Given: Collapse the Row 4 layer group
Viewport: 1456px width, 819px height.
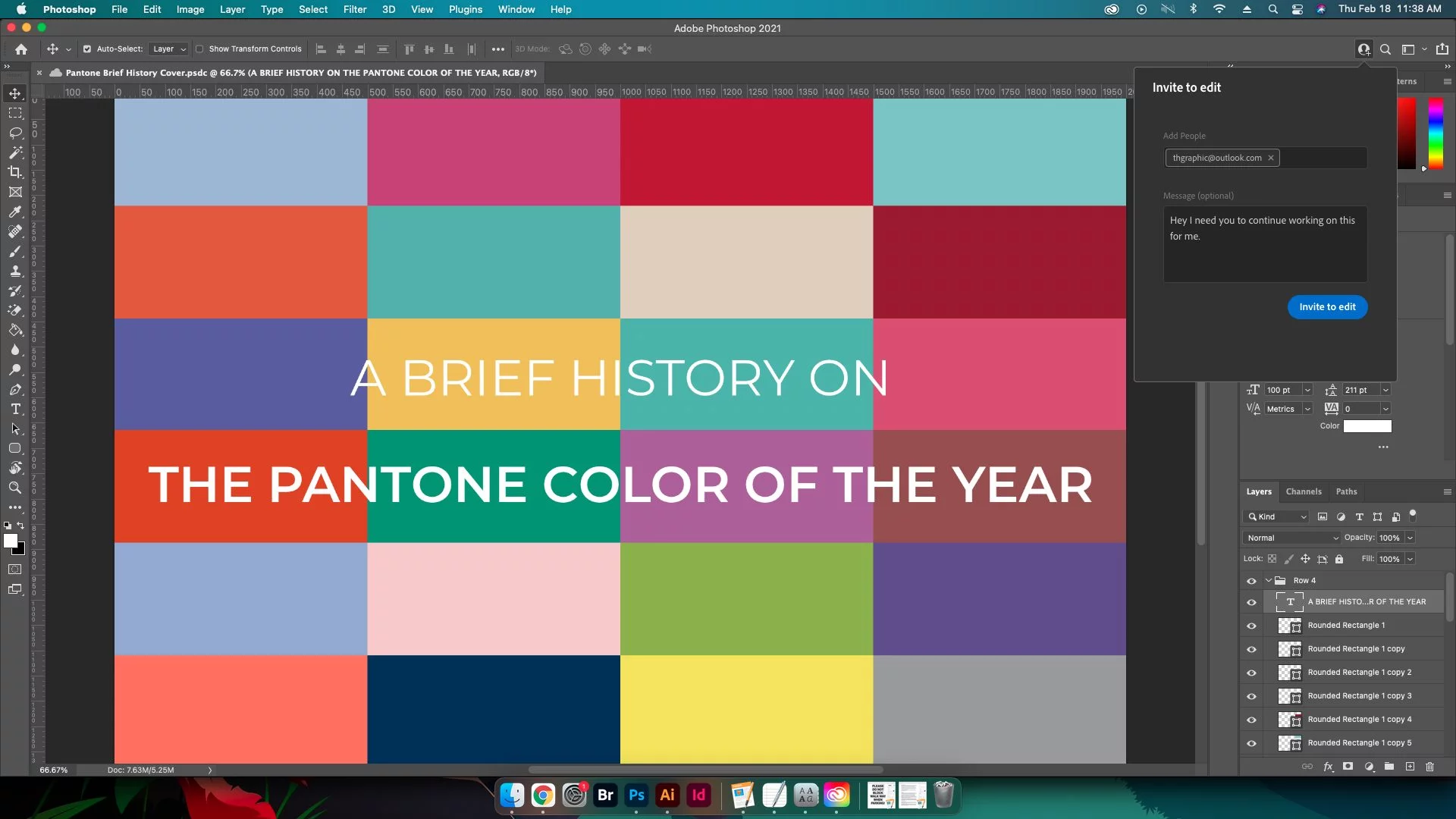Looking at the screenshot, I should pos(1269,581).
